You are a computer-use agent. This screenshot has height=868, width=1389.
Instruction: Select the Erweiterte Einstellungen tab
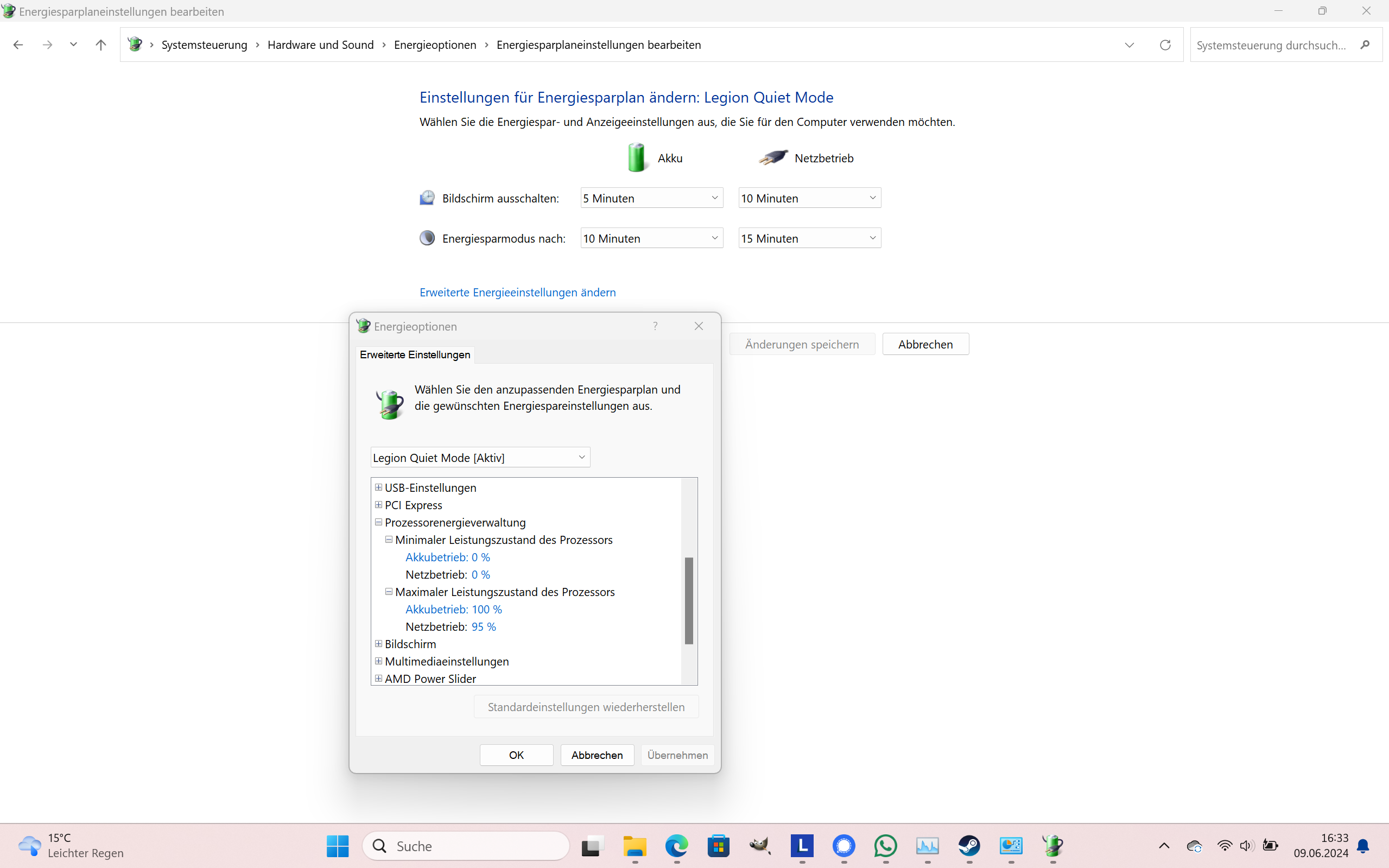tap(414, 354)
